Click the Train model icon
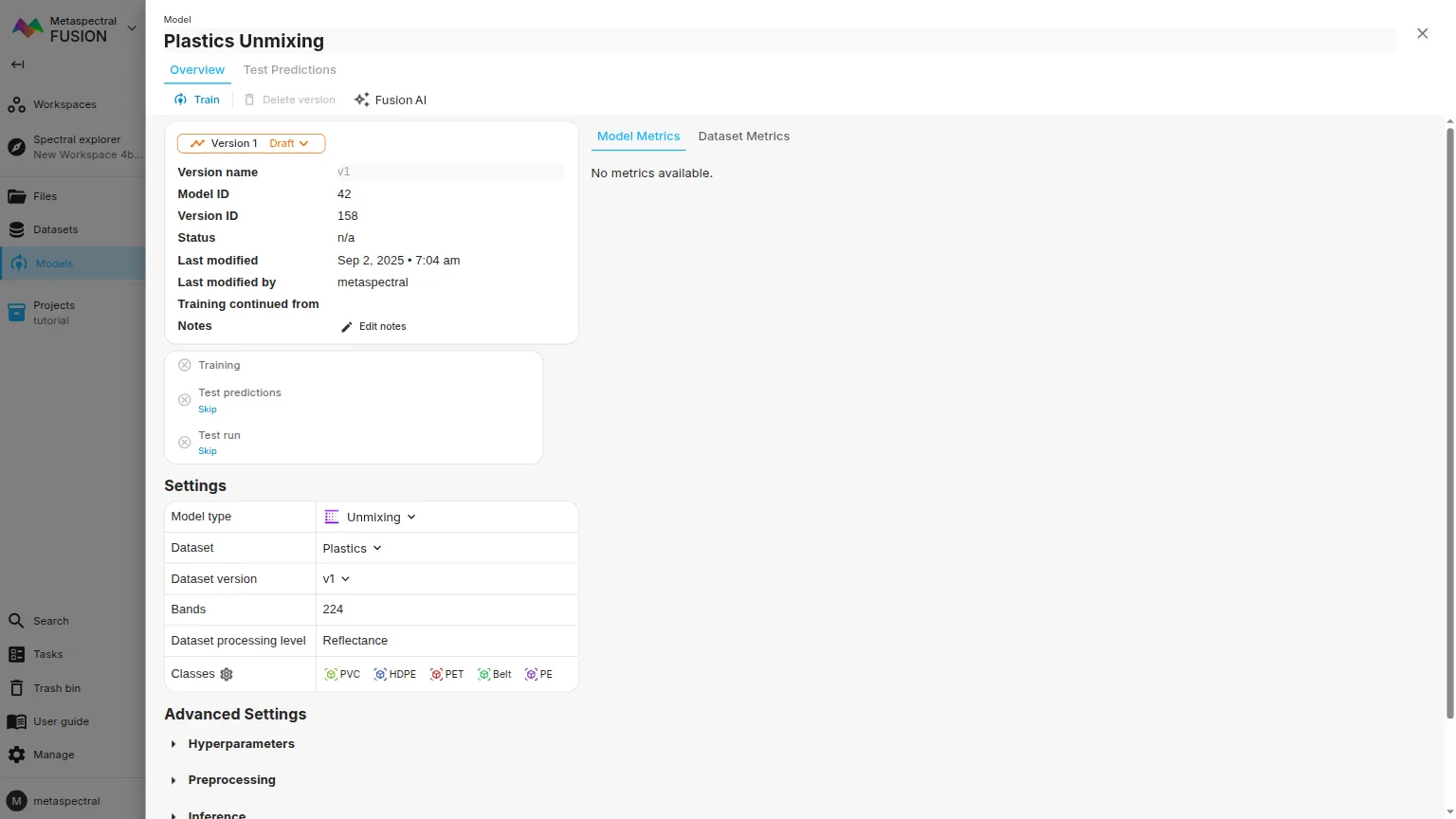This screenshot has height=819, width=1456. pyautogui.click(x=181, y=100)
